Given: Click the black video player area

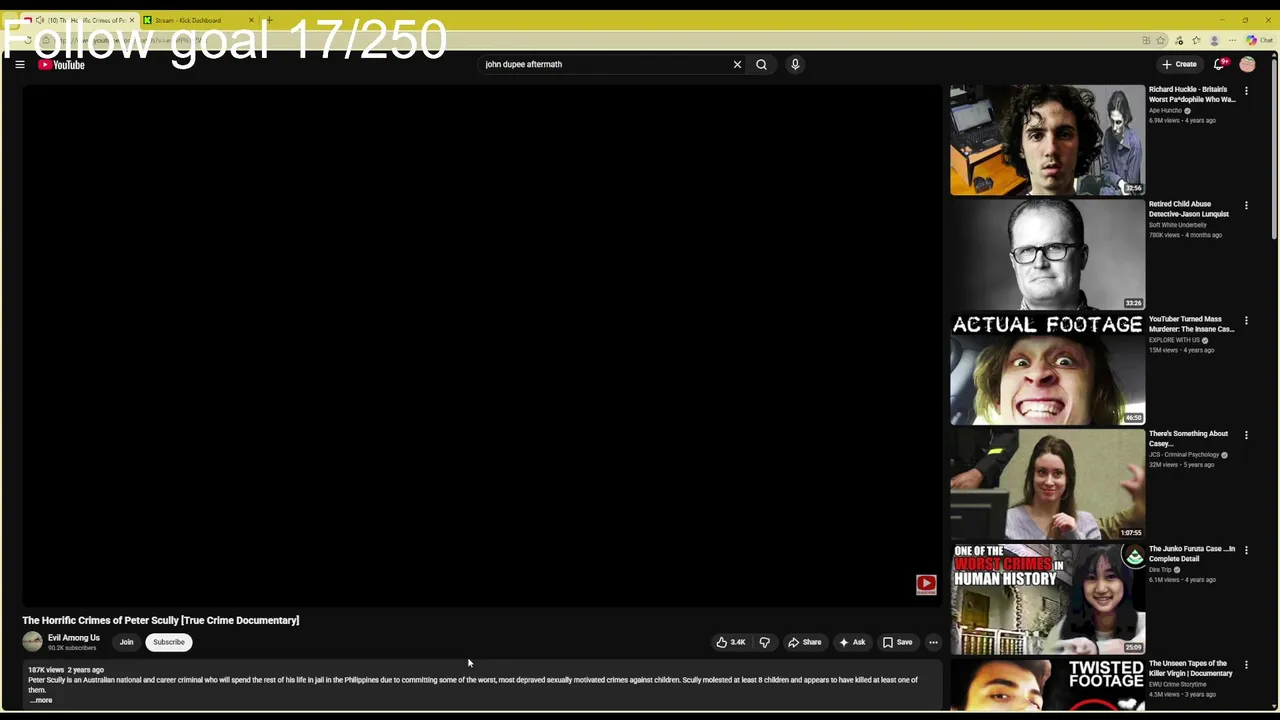Looking at the screenshot, I should point(480,345).
